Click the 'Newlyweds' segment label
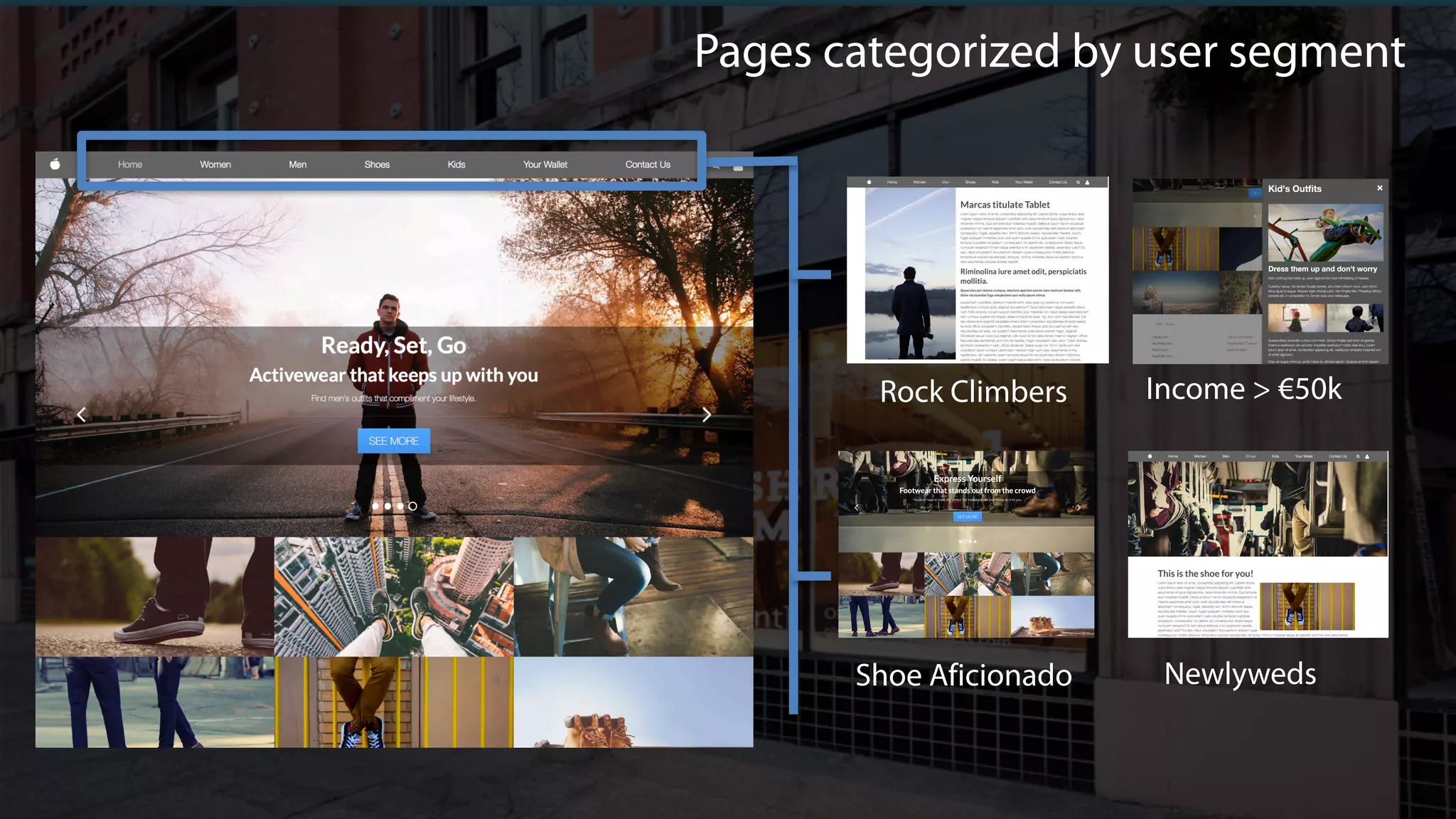This screenshot has width=1456, height=819. click(x=1240, y=674)
